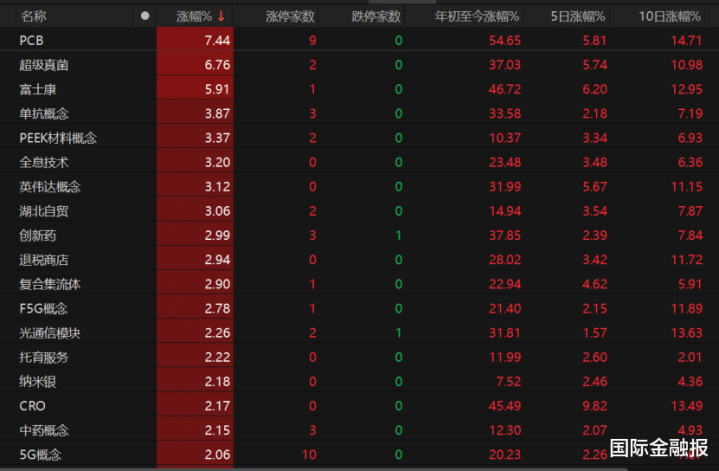Click 5G概念's limit-up count 10

click(309, 454)
